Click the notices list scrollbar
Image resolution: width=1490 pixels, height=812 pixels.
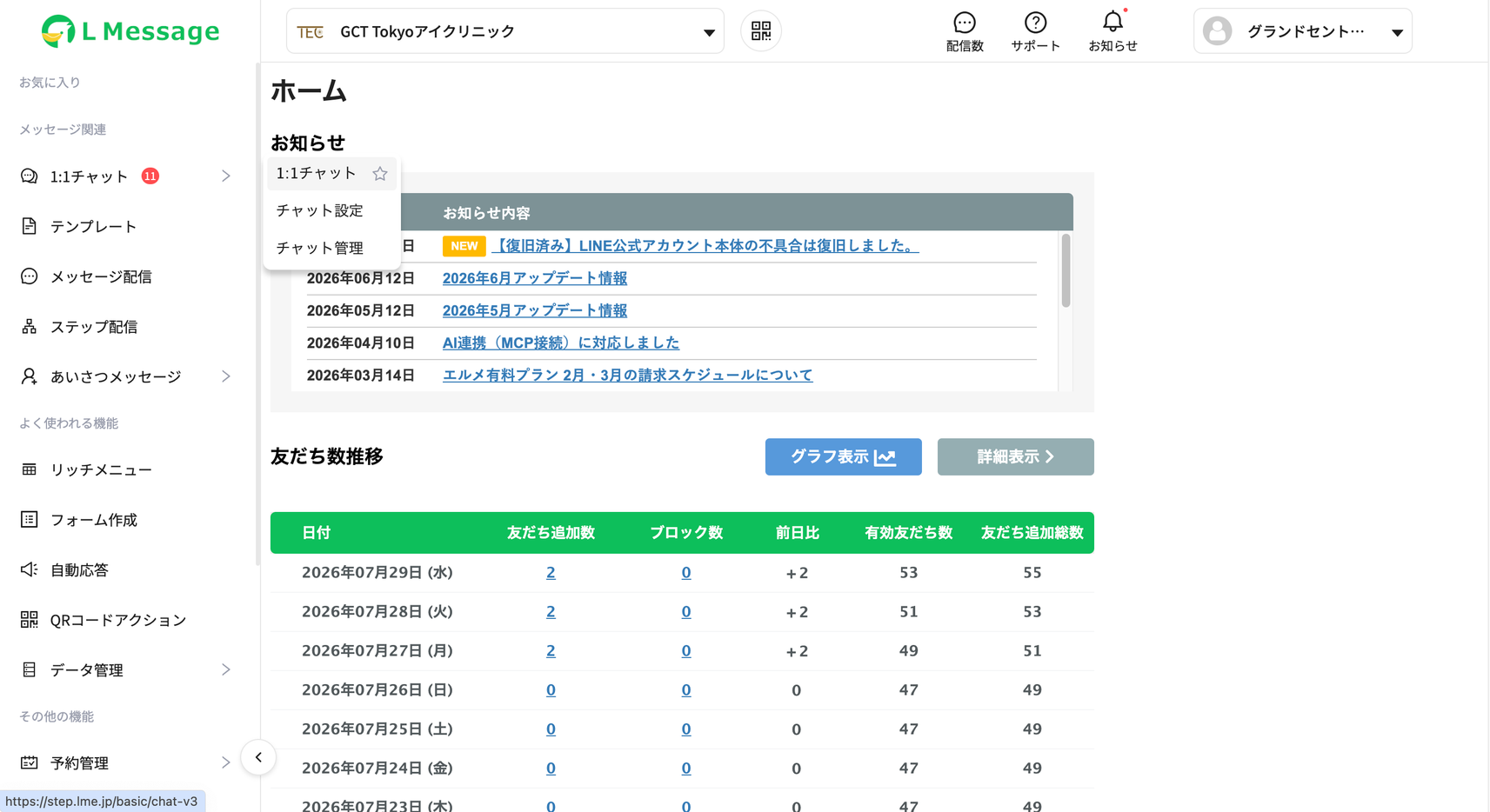[1066, 270]
